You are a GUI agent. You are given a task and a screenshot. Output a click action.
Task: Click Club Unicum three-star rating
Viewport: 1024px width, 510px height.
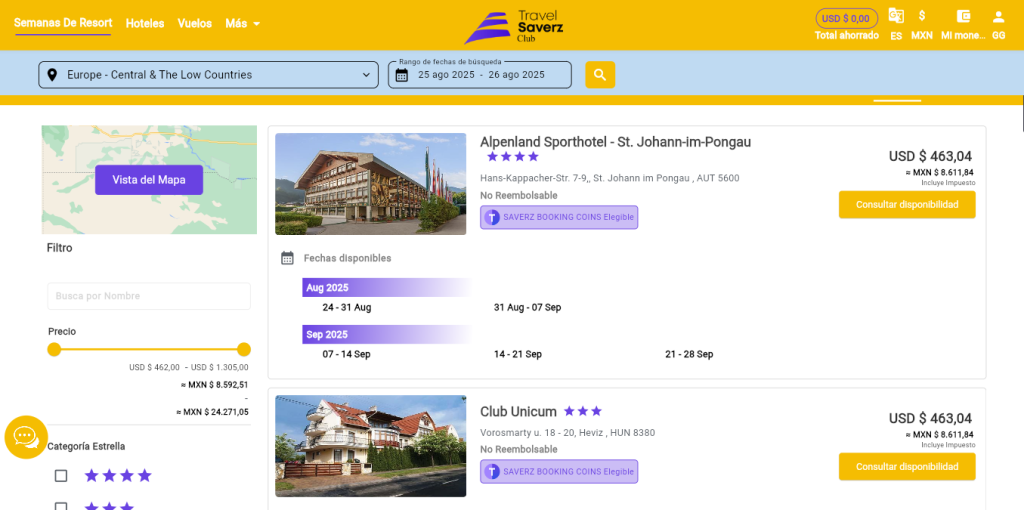pyautogui.click(x=583, y=411)
